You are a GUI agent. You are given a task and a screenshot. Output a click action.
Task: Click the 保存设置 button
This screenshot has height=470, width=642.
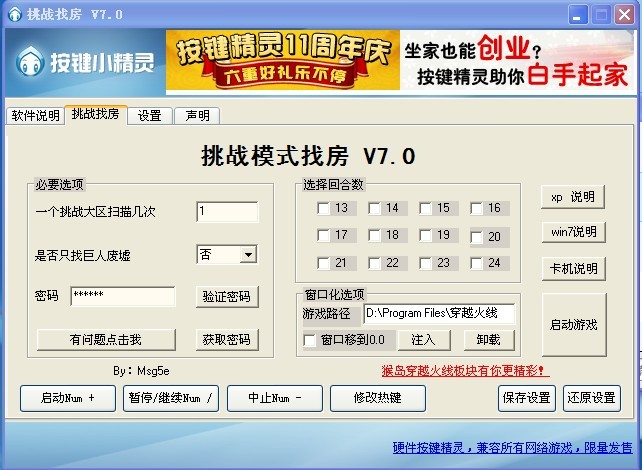pyautogui.click(x=527, y=398)
